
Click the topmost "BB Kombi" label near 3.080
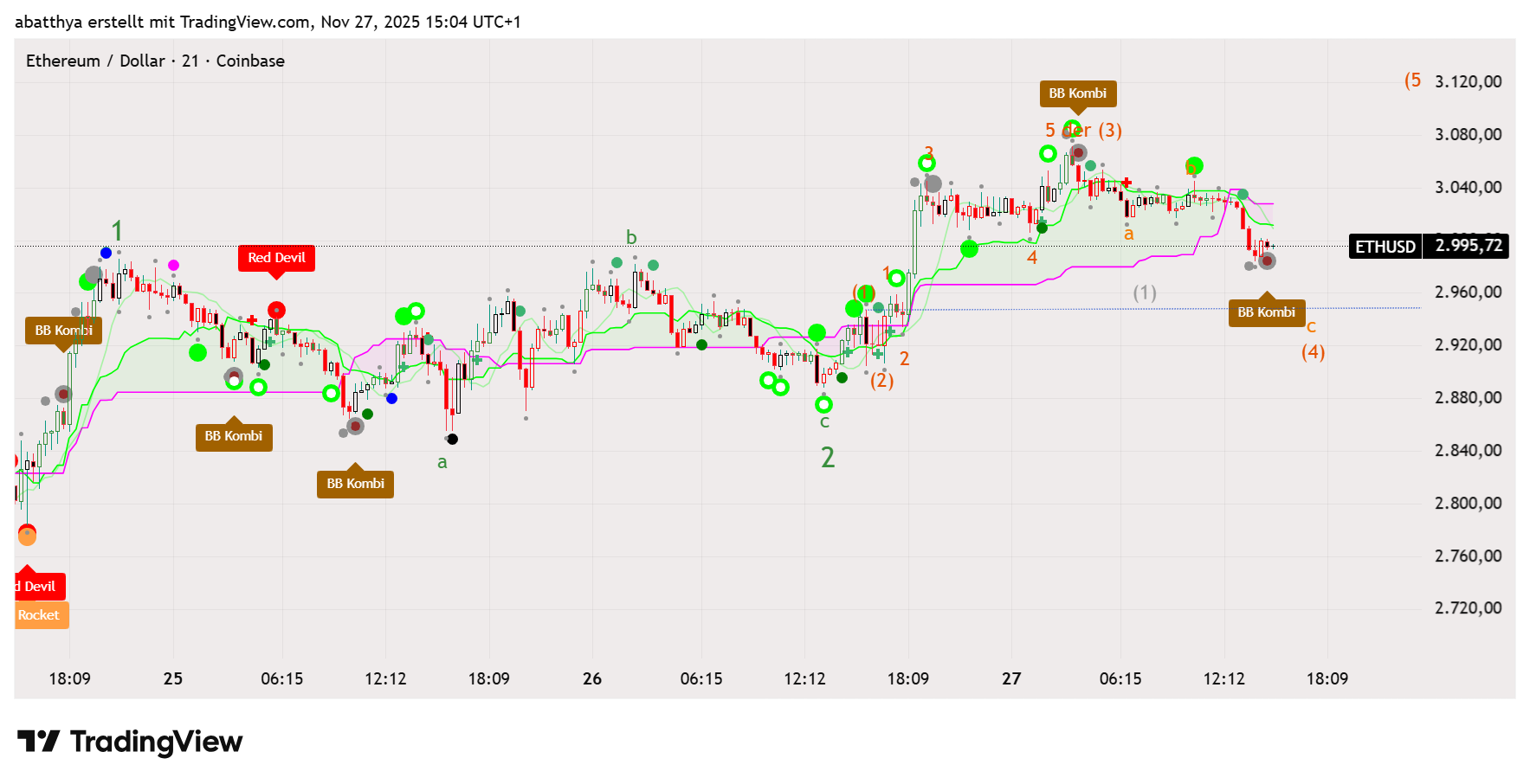1077,93
